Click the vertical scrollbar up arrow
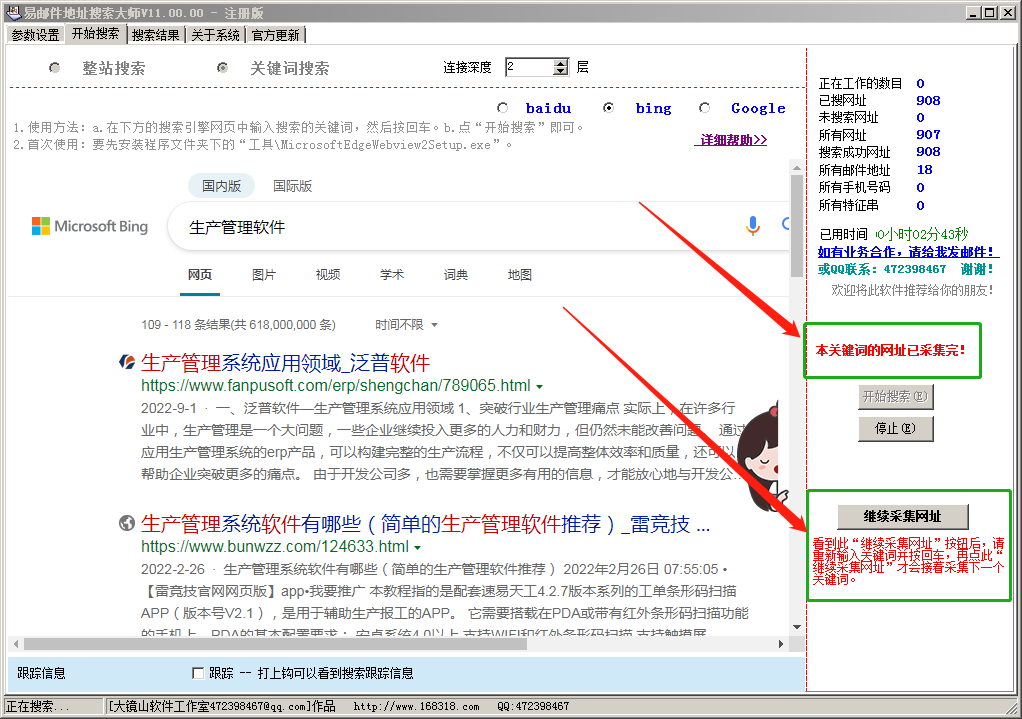The image size is (1022, 719). click(x=796, y=168)
